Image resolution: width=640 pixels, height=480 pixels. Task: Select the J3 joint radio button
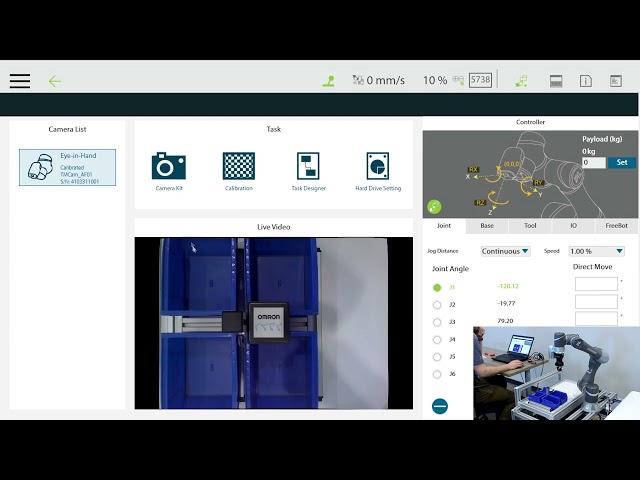pos(437,322)
